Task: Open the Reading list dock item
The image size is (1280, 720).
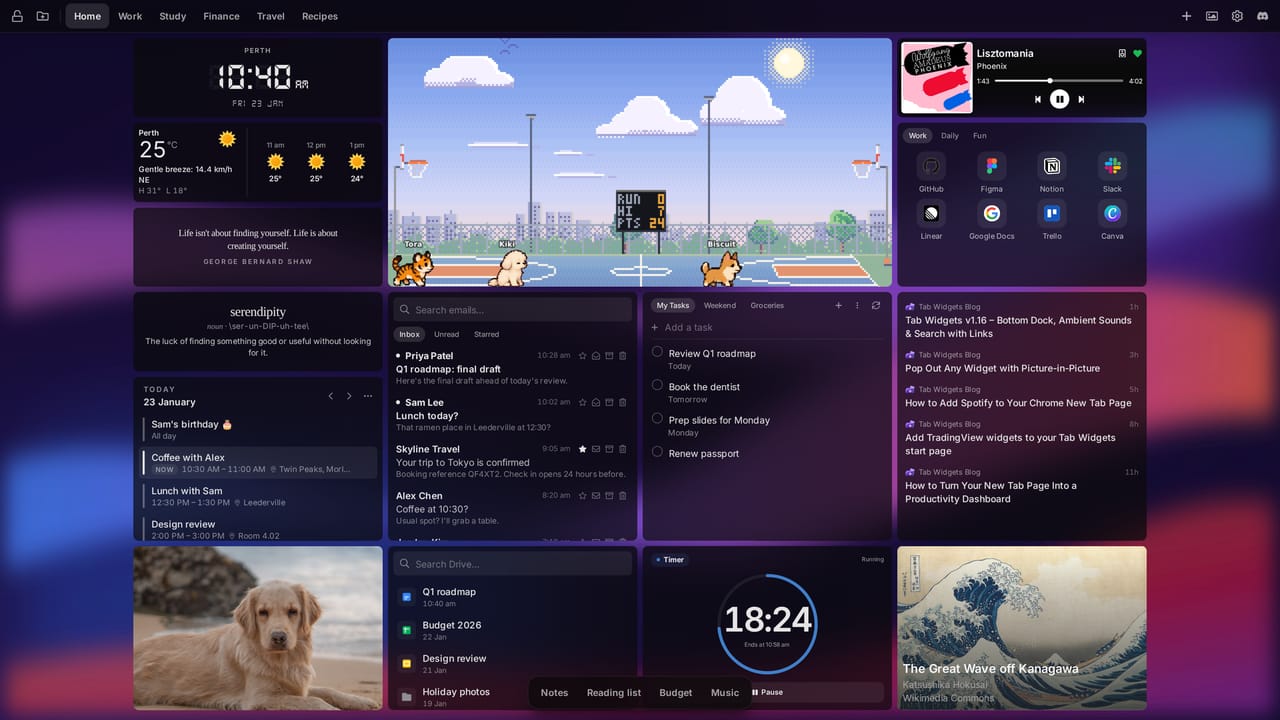Action: 614,692
